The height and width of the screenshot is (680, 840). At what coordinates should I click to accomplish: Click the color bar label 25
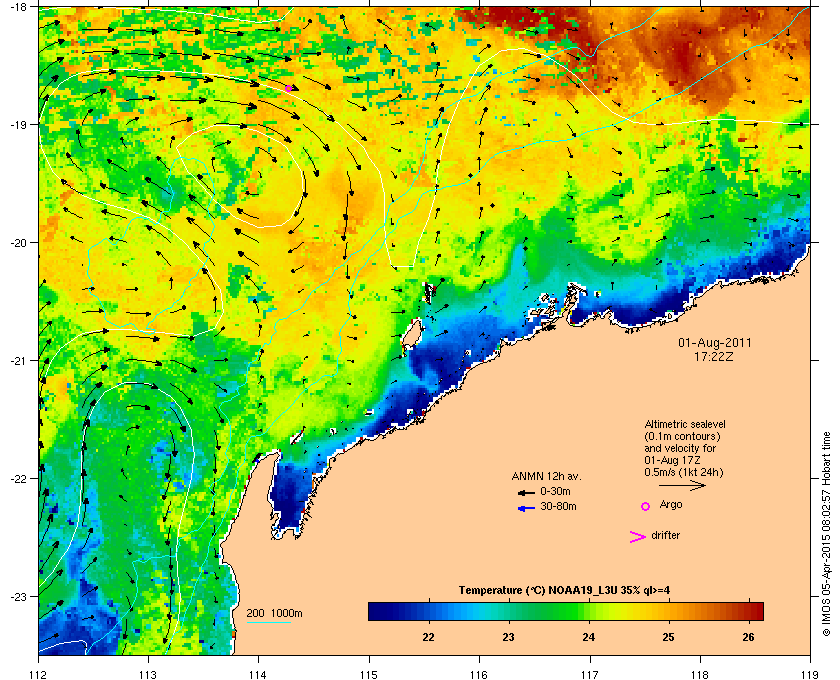668,637
